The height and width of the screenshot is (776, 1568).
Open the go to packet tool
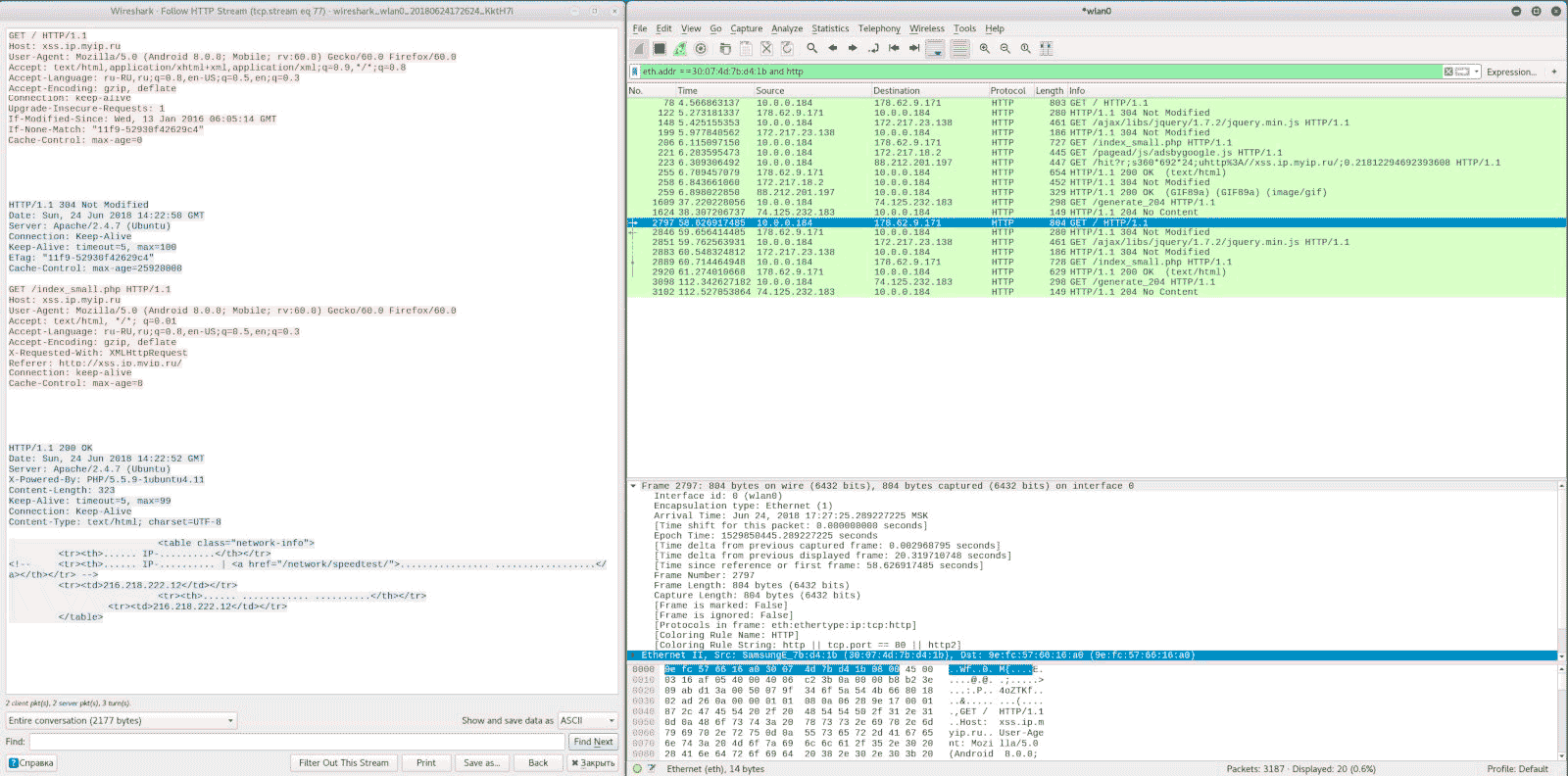coord(873,48)
